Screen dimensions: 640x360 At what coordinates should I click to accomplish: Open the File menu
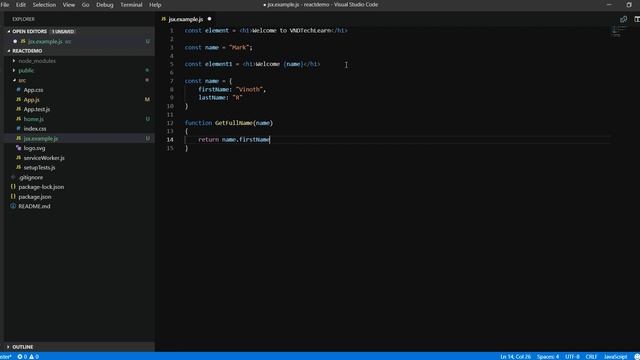click(x=5, y=5)
